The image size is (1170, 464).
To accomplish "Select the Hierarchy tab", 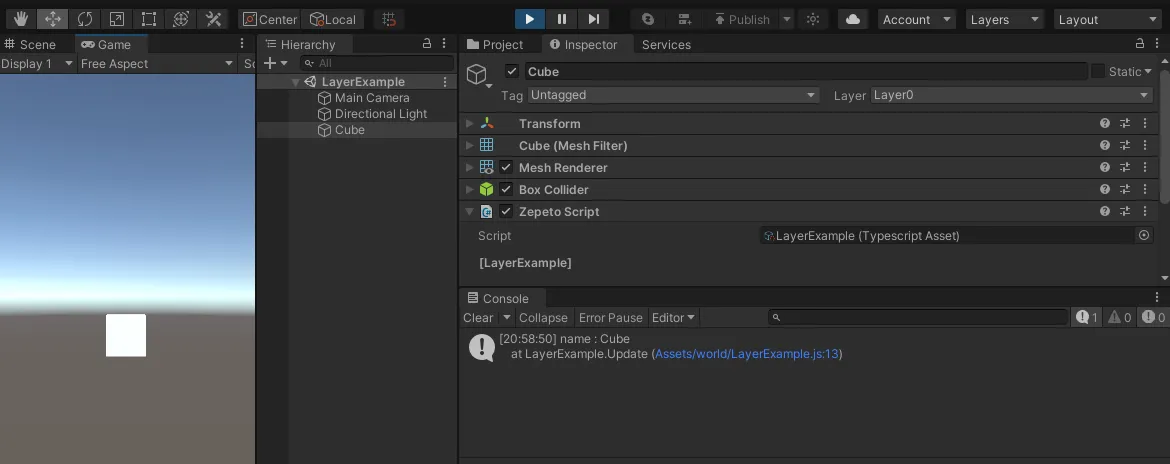I will coord(301,44).
